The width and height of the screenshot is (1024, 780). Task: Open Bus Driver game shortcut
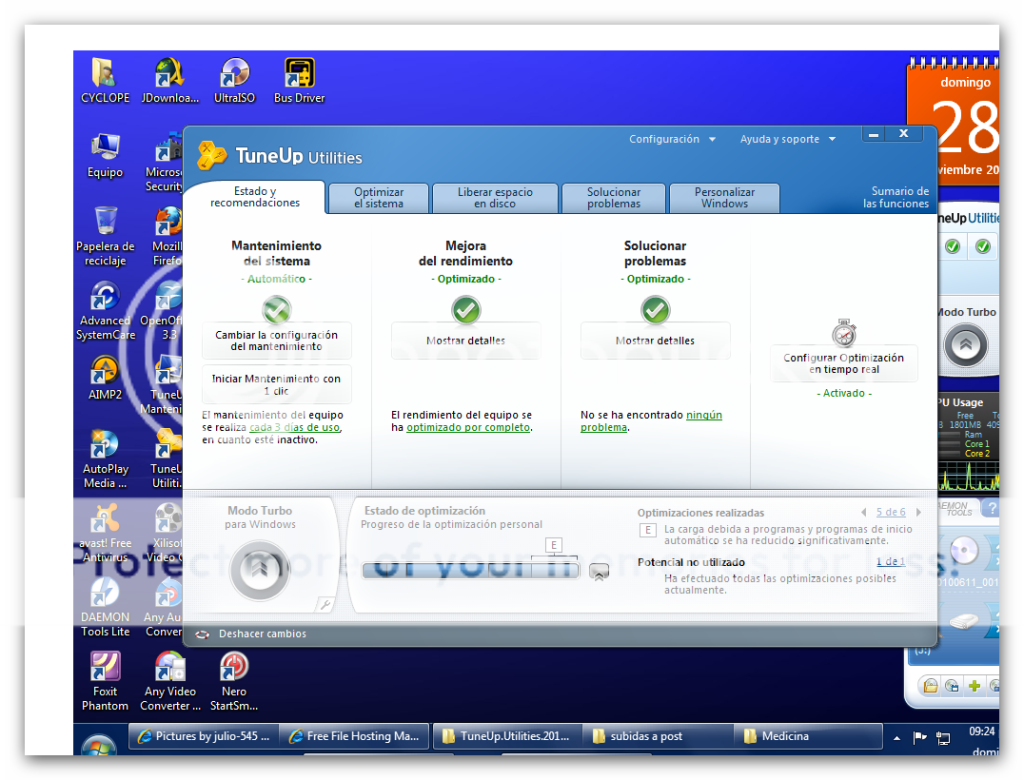point(299,81)
